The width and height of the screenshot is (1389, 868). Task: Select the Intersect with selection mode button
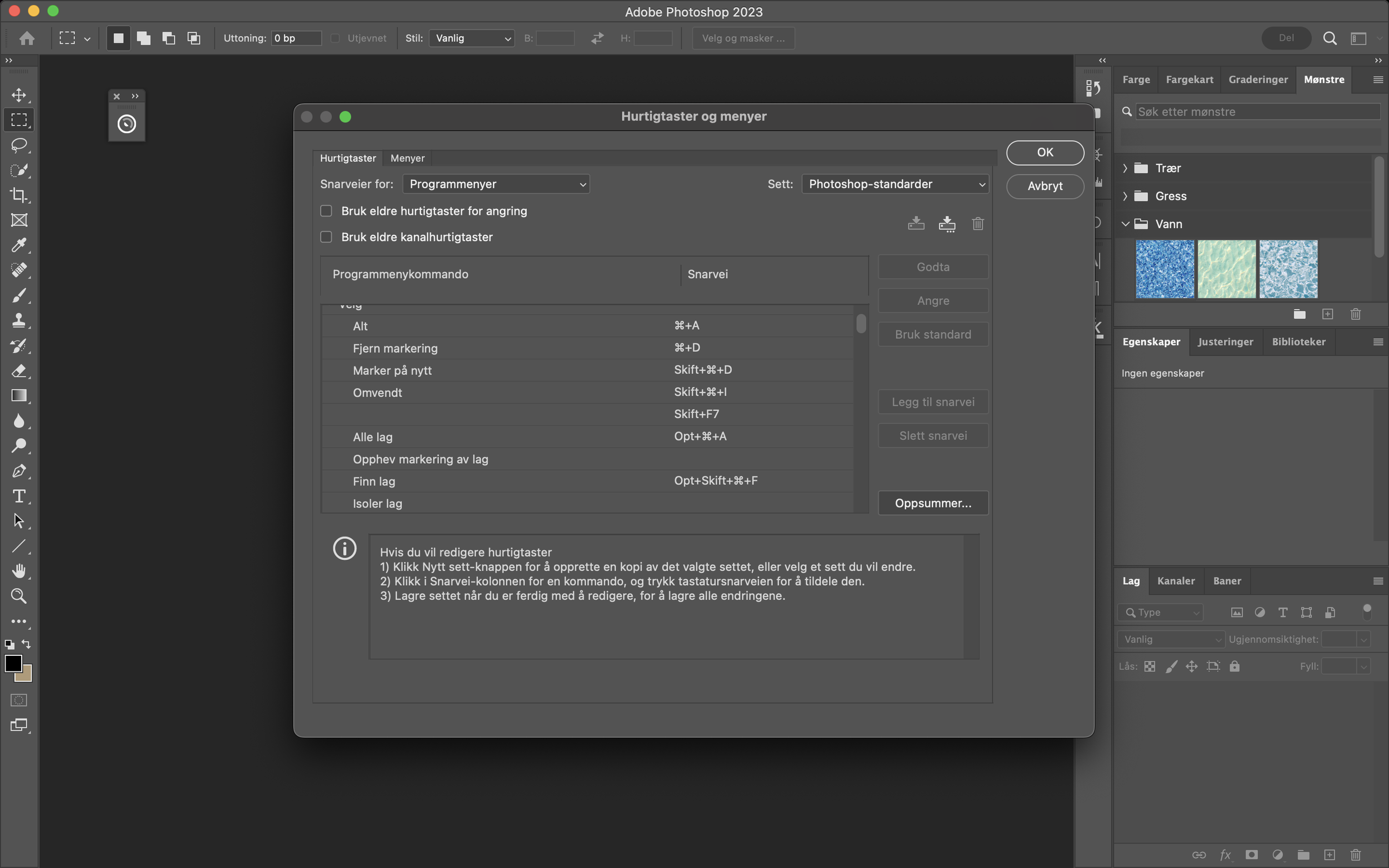[x=194, y=38]
